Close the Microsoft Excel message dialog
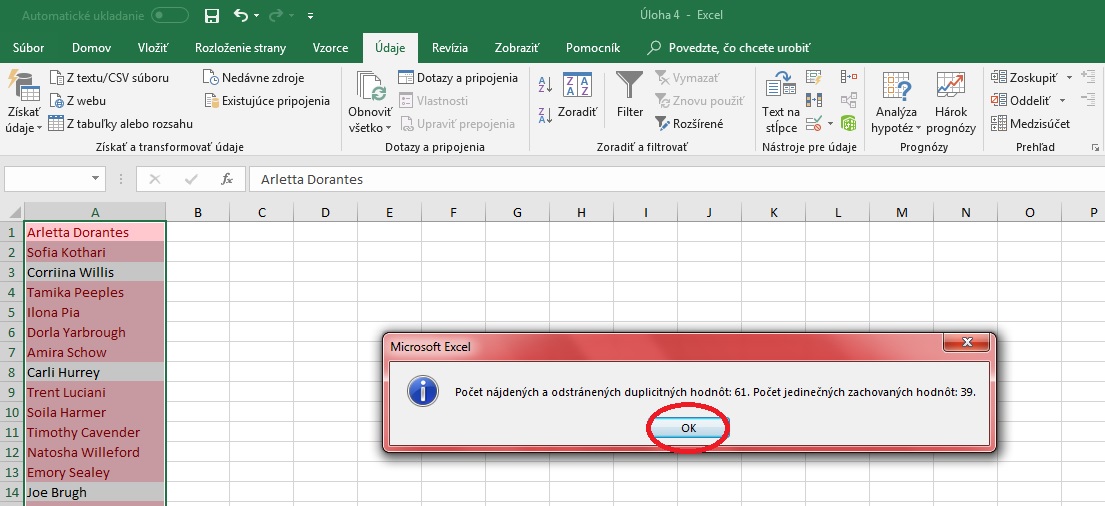The width and height of the screenshot is (1105, 506). [967, 343]
